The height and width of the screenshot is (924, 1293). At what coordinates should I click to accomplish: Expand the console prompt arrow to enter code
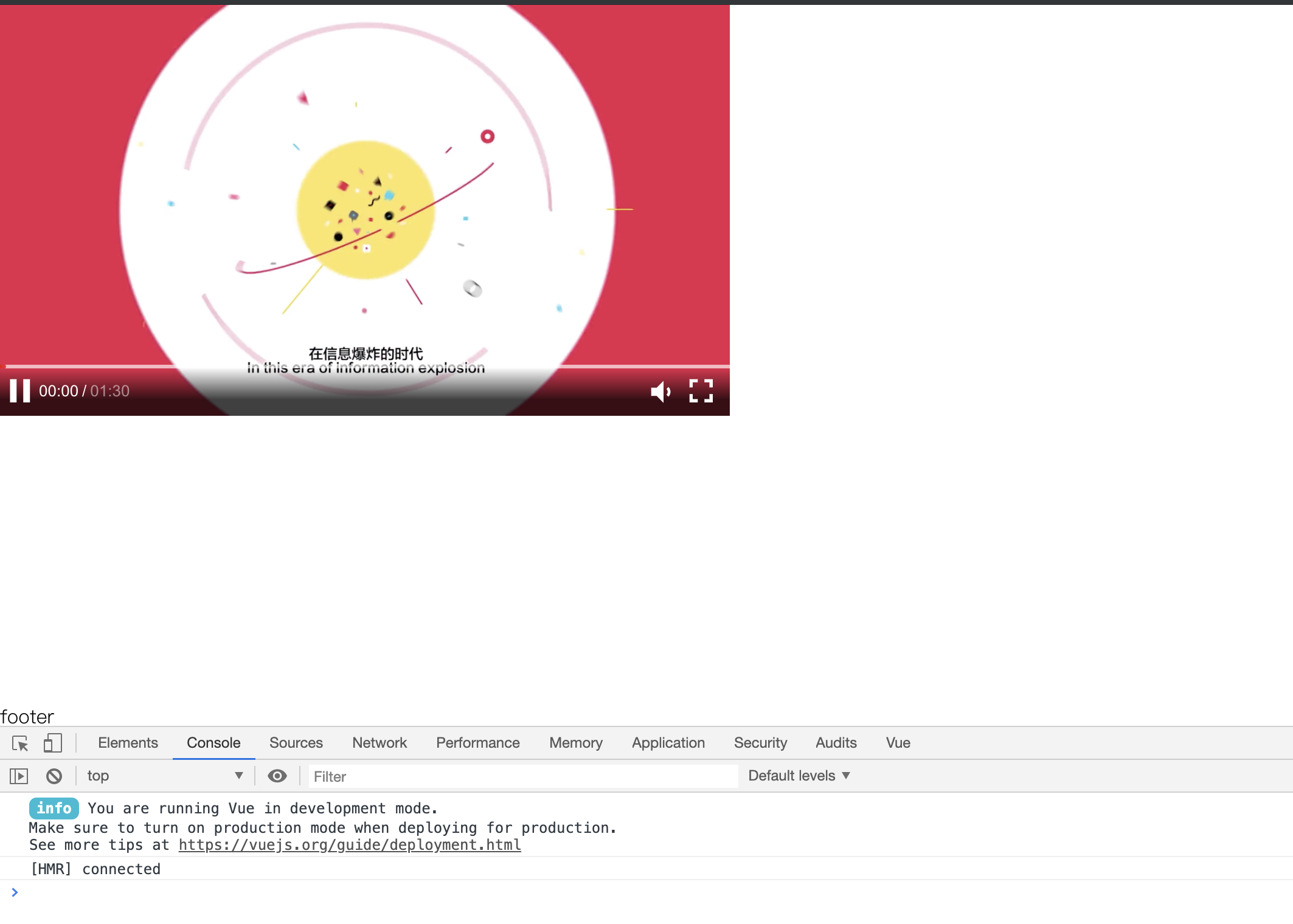15,892
